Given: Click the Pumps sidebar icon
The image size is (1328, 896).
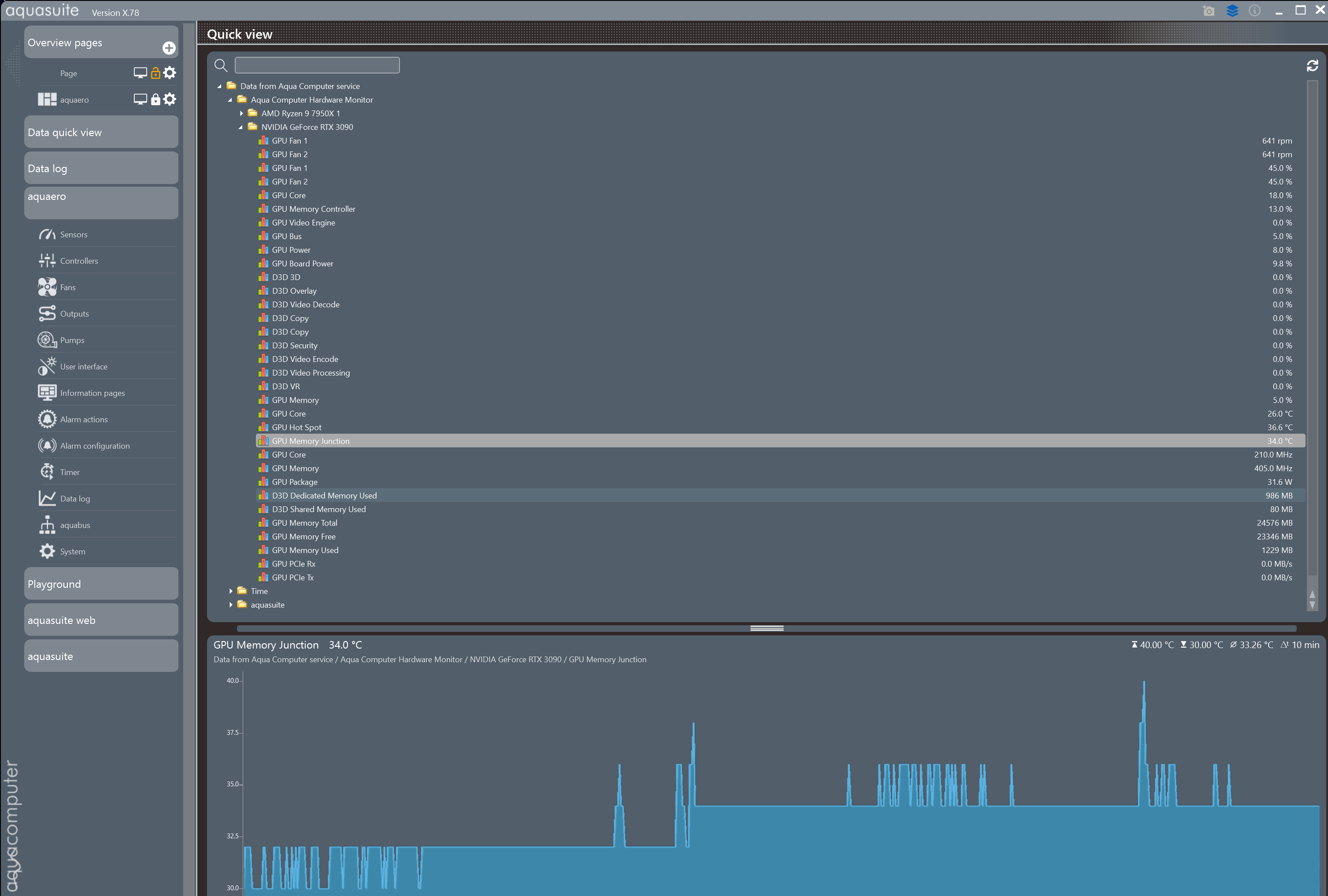Looking at the screenshot, I should click(x=47, y=340).
